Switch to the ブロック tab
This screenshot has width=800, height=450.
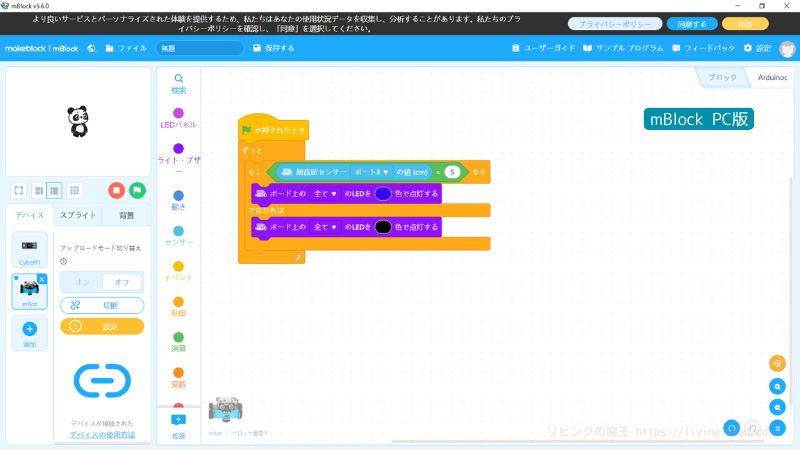click(722, 77)
